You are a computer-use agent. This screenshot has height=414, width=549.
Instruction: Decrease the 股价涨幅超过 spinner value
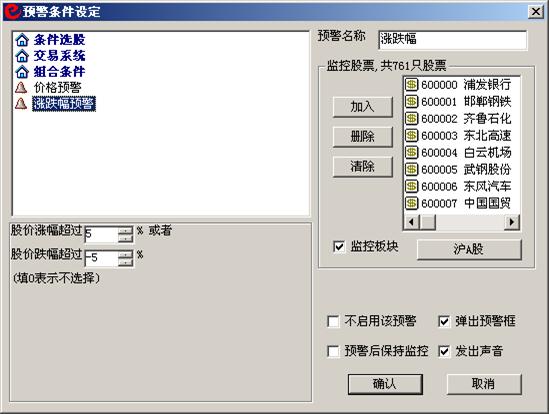[x=126, y=239]
